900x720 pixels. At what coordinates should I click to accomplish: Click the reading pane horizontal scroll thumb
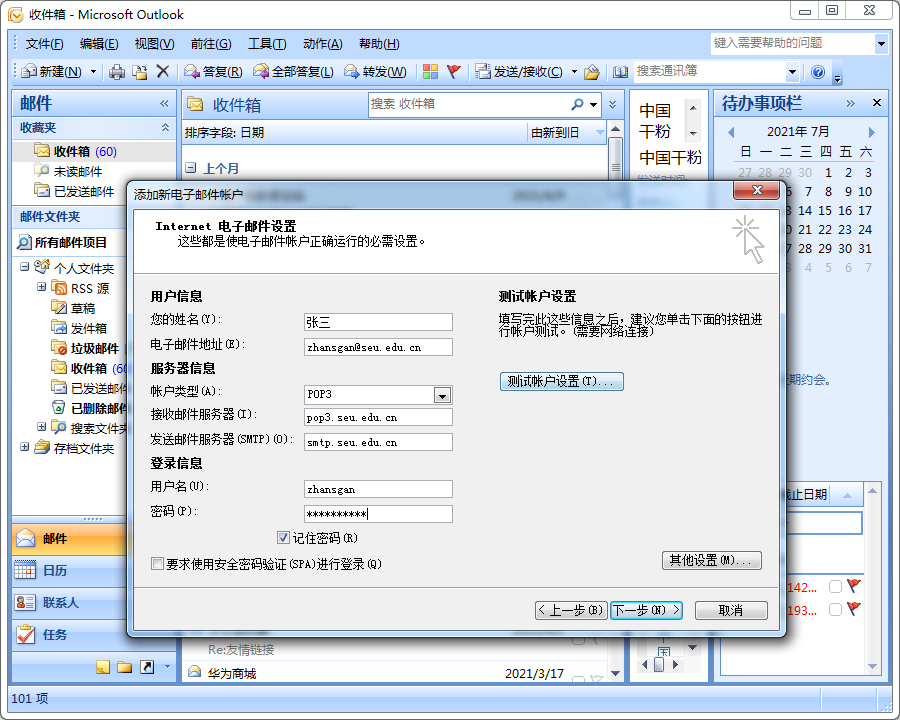coord(659,665)
